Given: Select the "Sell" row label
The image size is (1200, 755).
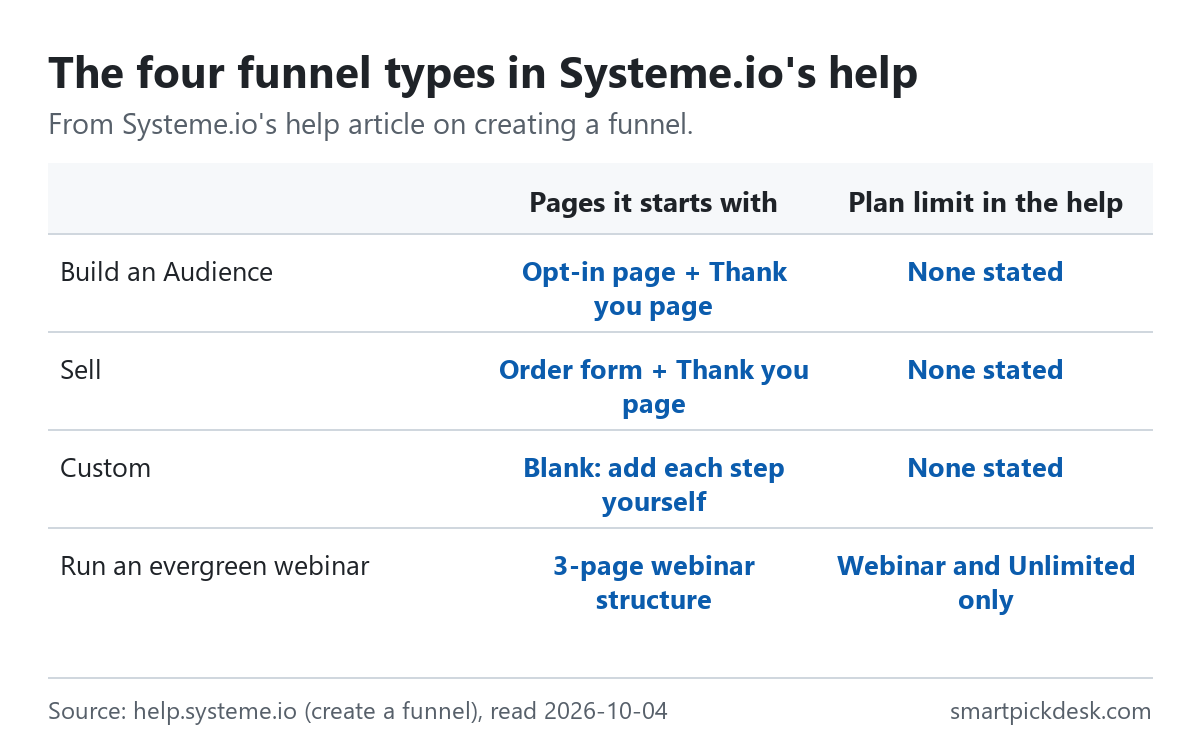Looking at the screenshot, I should (x=81, y=370).
